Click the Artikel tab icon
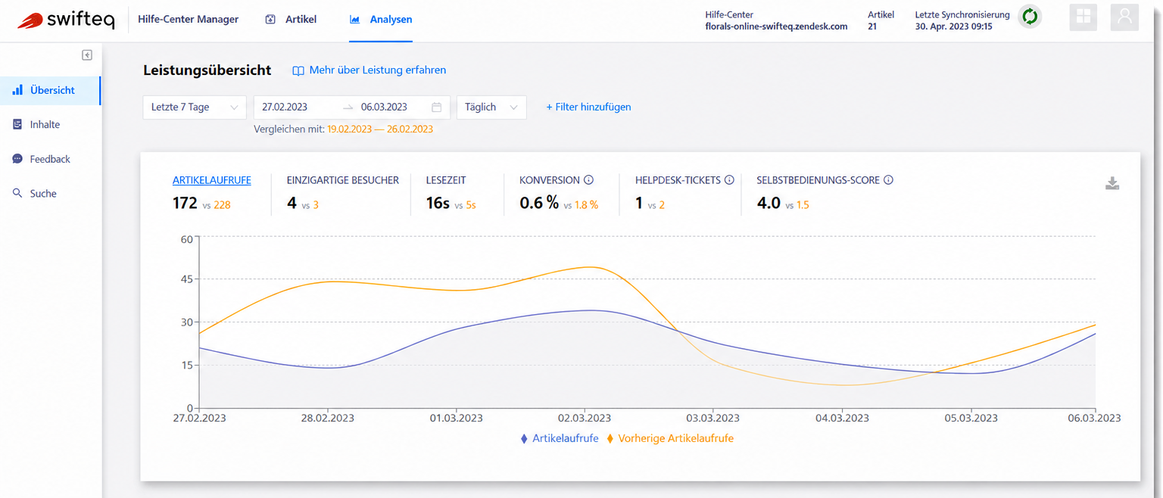 271,19
